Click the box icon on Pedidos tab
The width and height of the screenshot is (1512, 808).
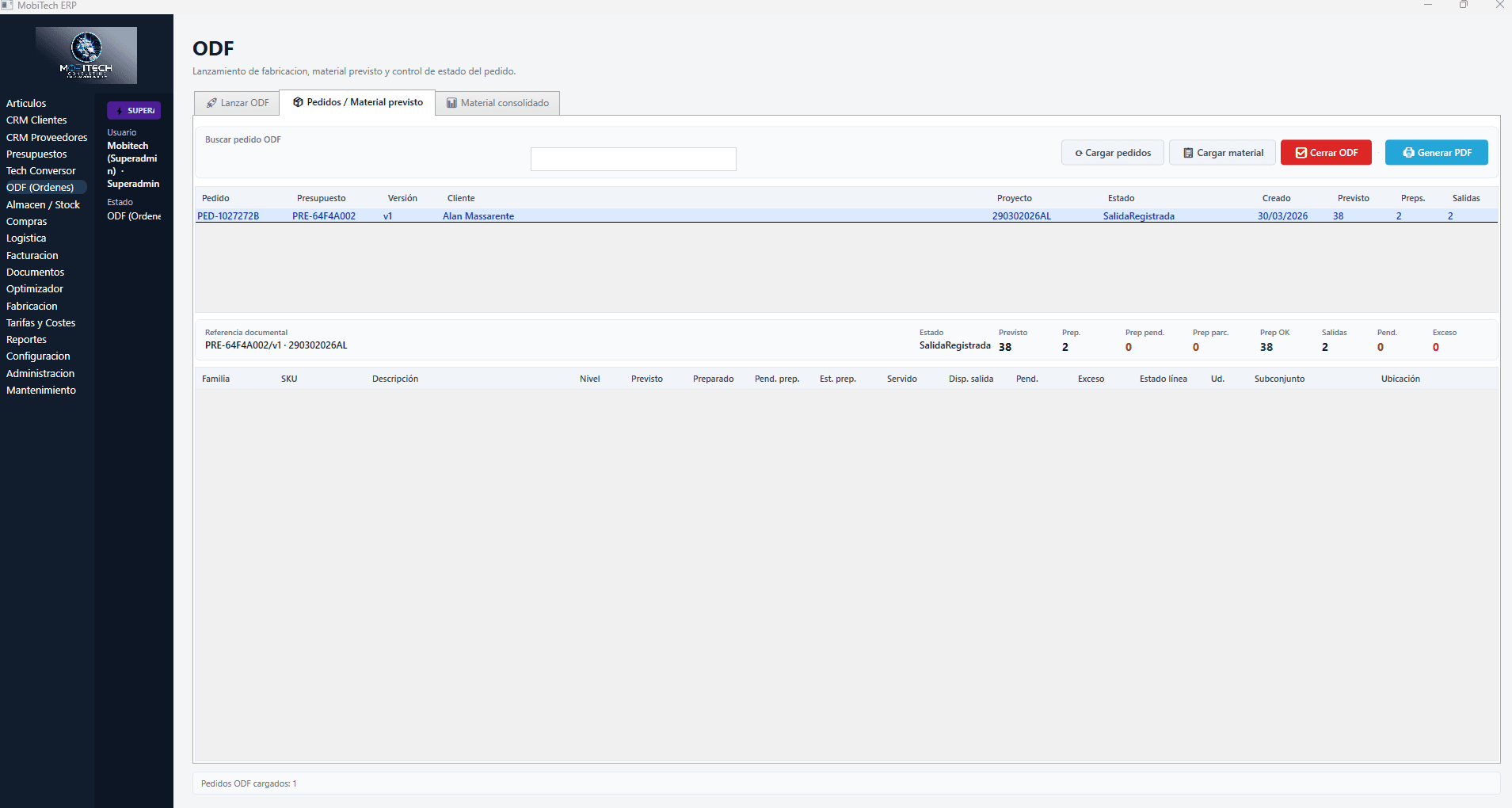pos(298,102)
